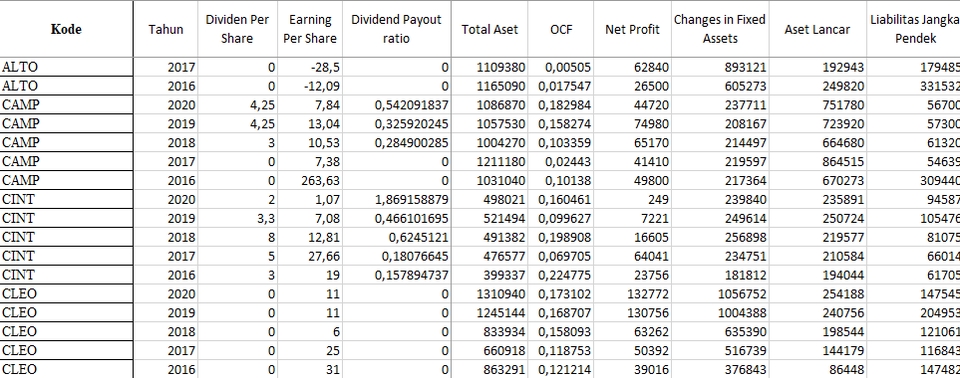Screen dimensions: 960x378
Task: Click payout ratio 0,284900285
Action: pos(396,143)
